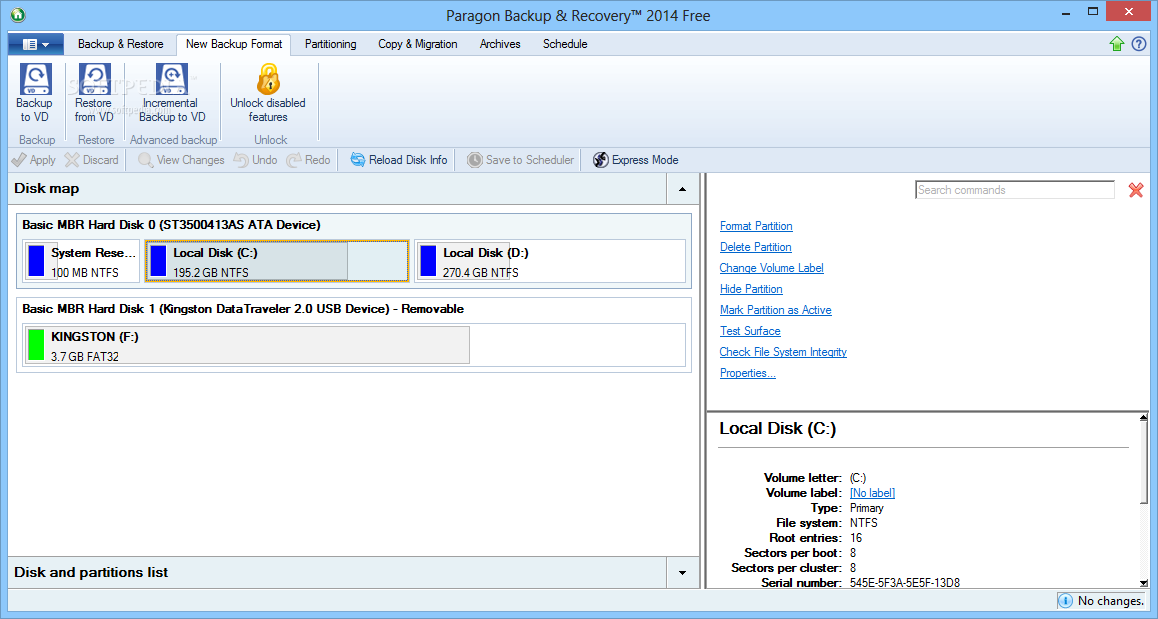Viewport: 1158px width, 619px height.
Task: Click the serial number 545E-5F3A-5E5F-13D8
Action: (x=905, y=583)
